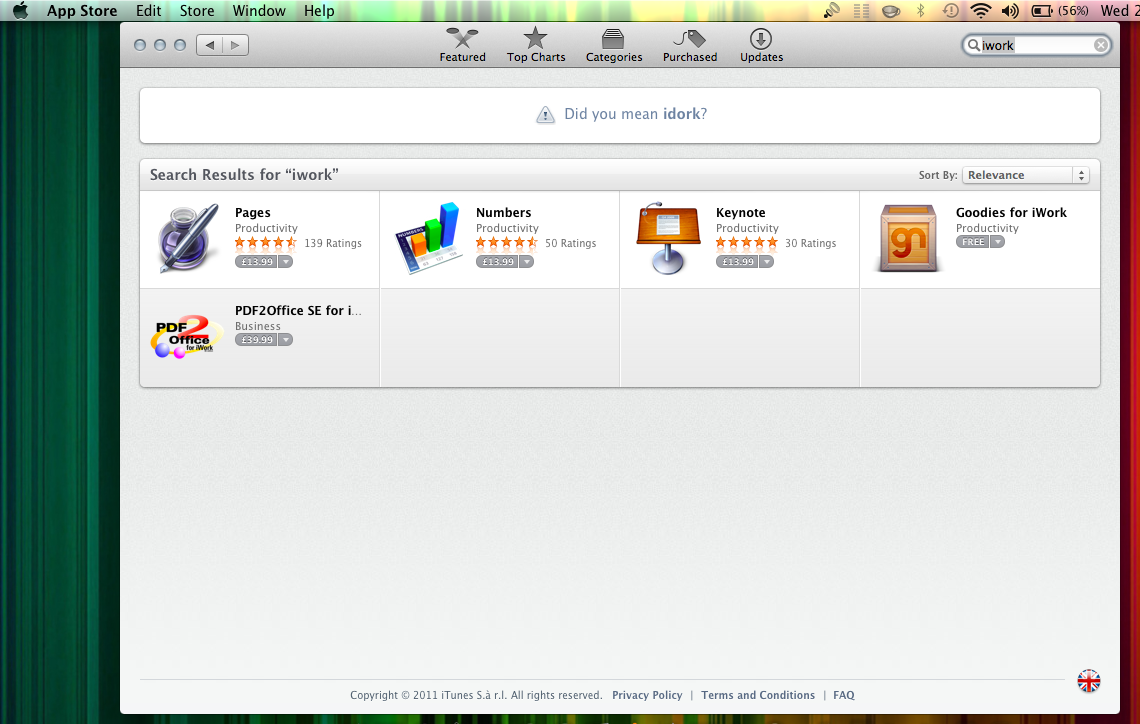1140x724 pixels.
Task: Click the 139 Ratings text under Pages
Action: pos(332,244)
